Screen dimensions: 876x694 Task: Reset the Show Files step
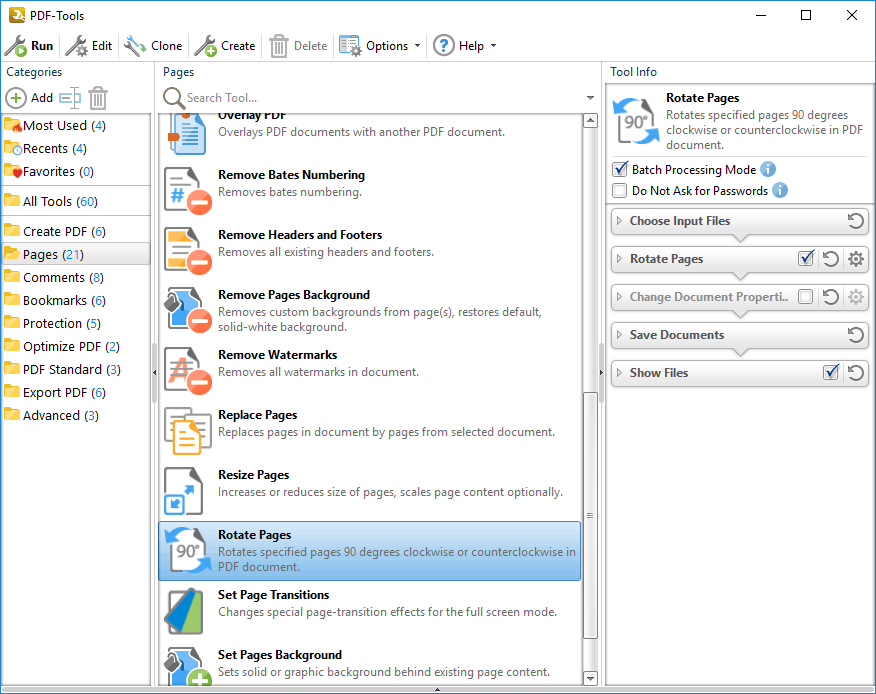click(855, 373)
